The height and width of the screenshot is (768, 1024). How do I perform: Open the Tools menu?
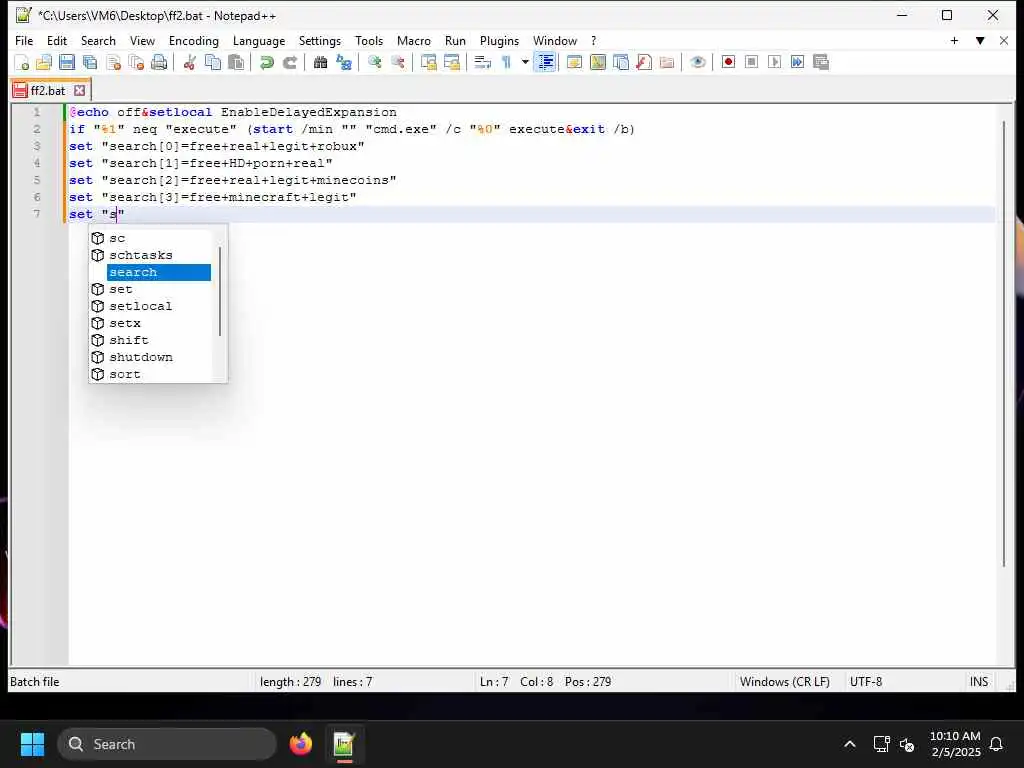coord(369,40)
